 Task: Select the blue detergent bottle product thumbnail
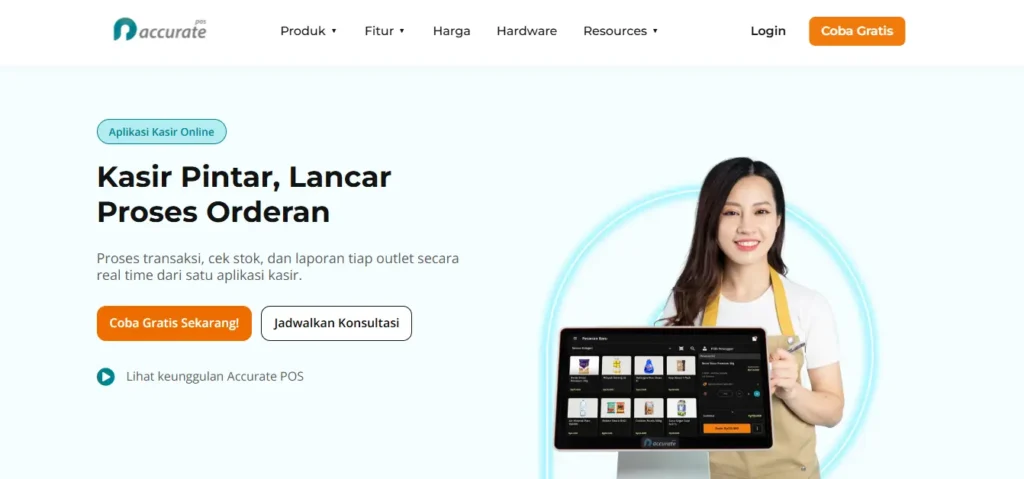[649, 366]
